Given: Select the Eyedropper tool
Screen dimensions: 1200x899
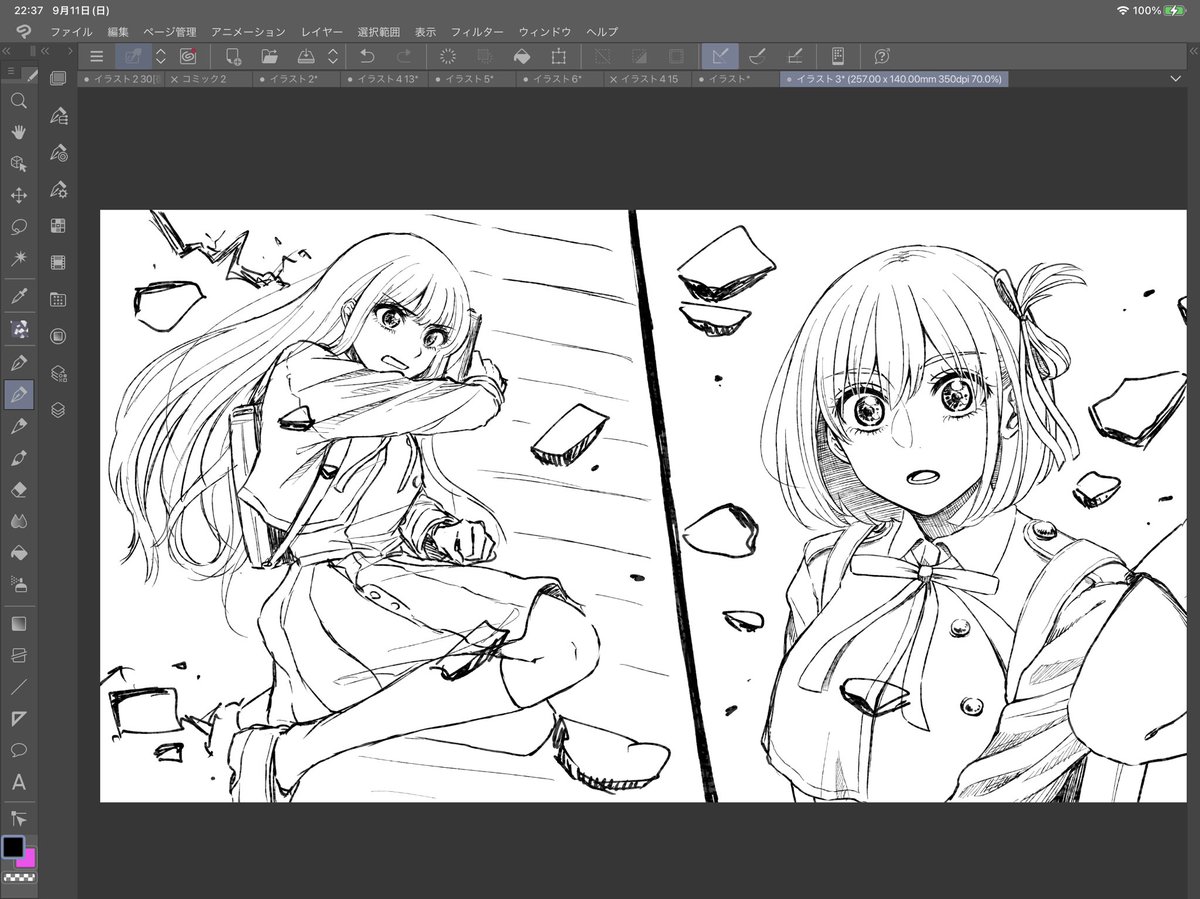Looking at the screenshot, I should pyautogui.click(x=18, y=295).
